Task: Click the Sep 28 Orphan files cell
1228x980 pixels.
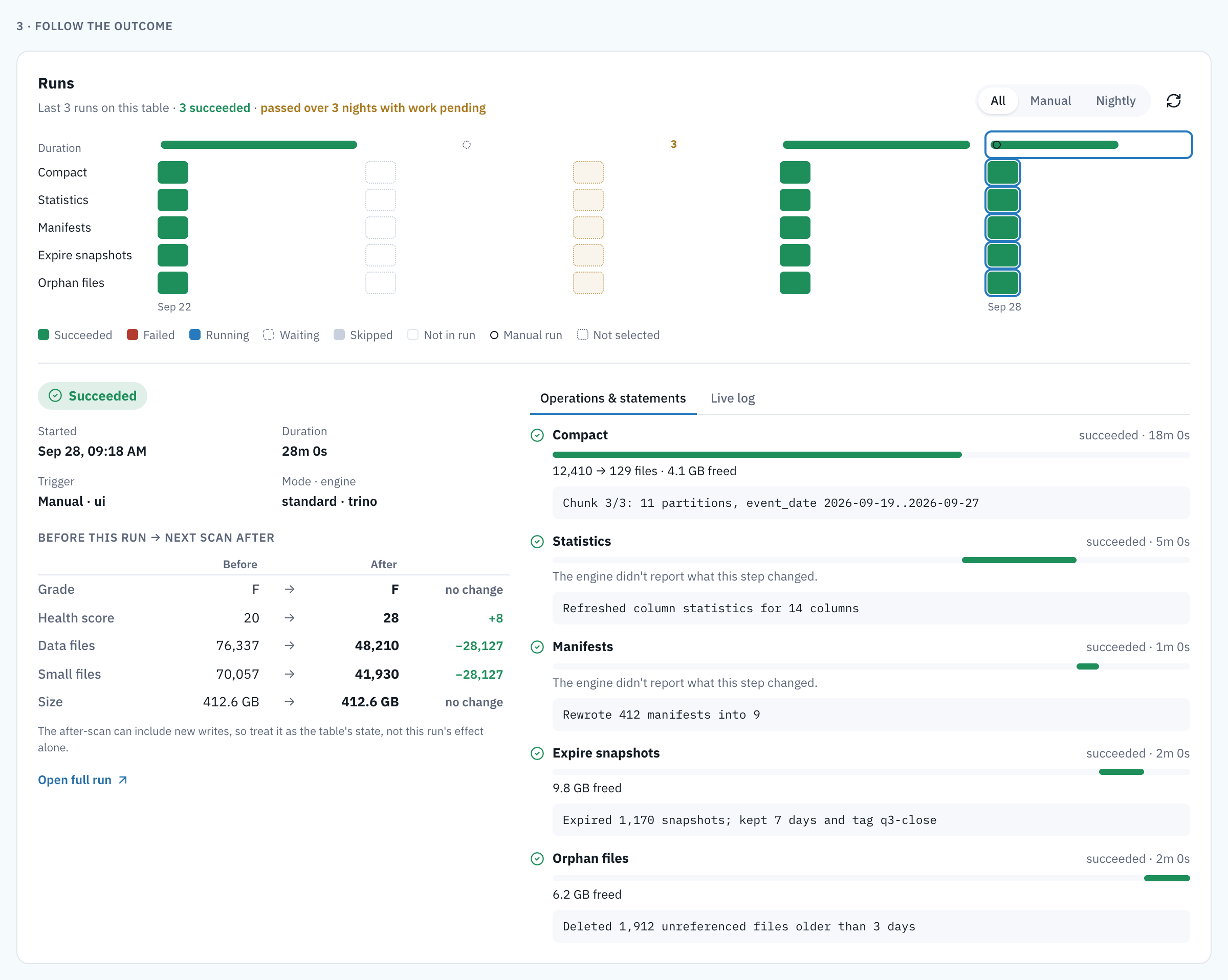Action: (1002, 283)
